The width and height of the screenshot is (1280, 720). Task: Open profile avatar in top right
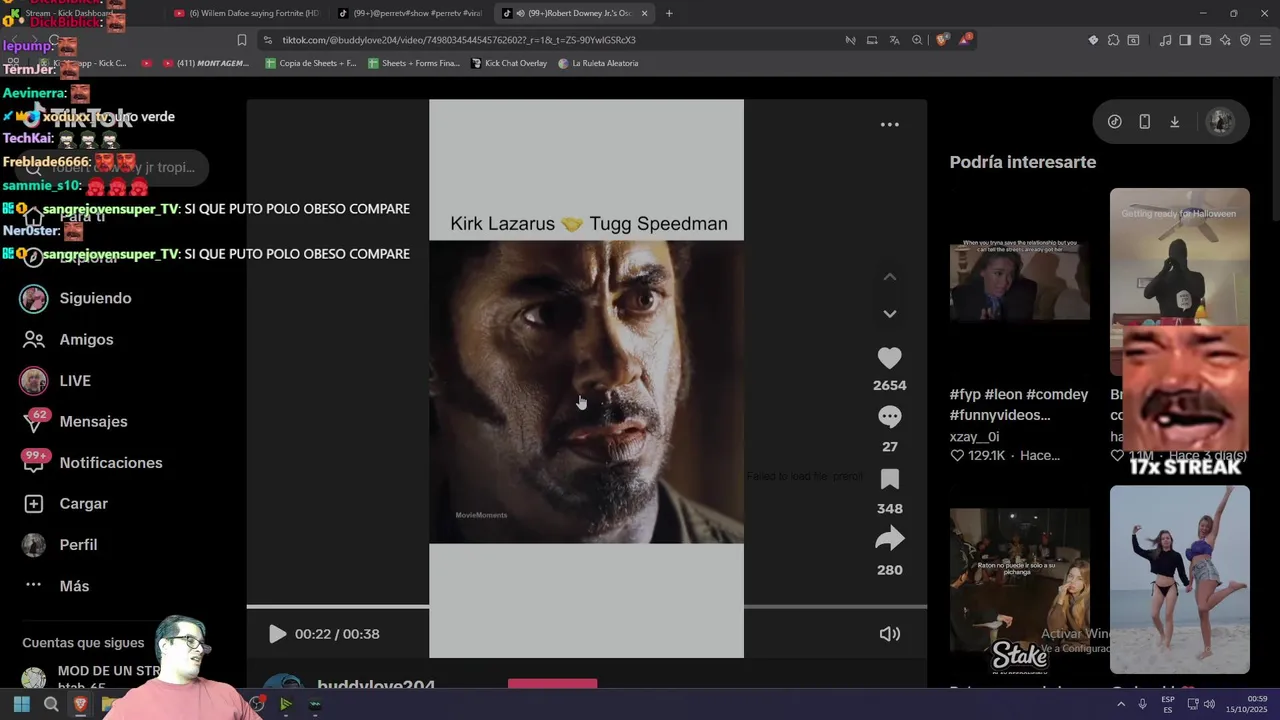click(x=1220, y=122)
